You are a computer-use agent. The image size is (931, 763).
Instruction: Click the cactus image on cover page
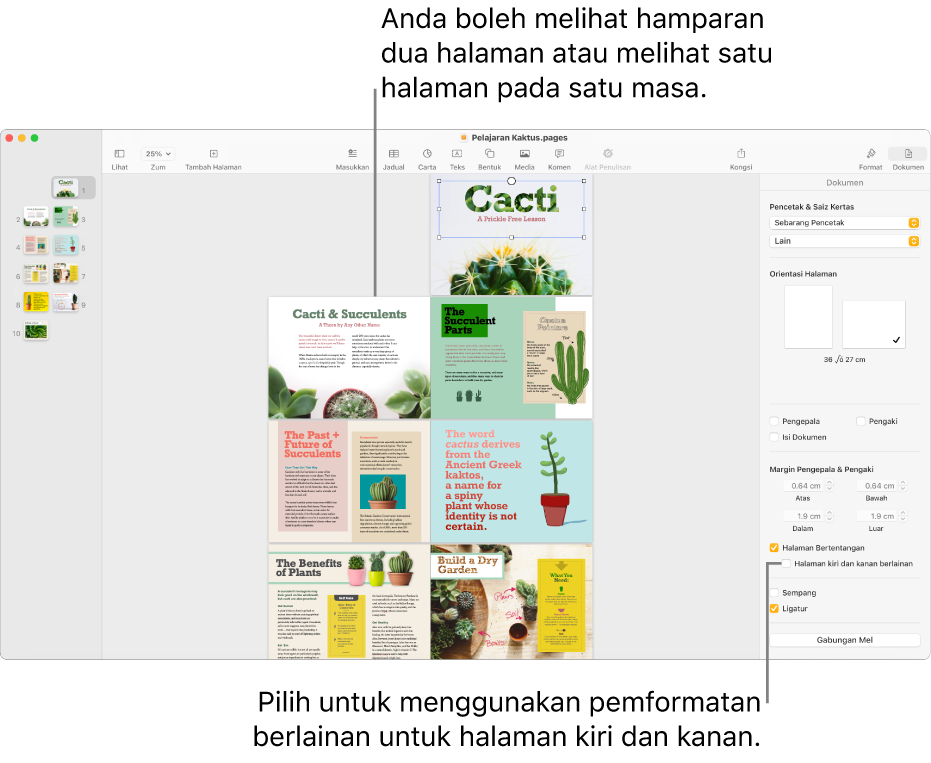511,267
